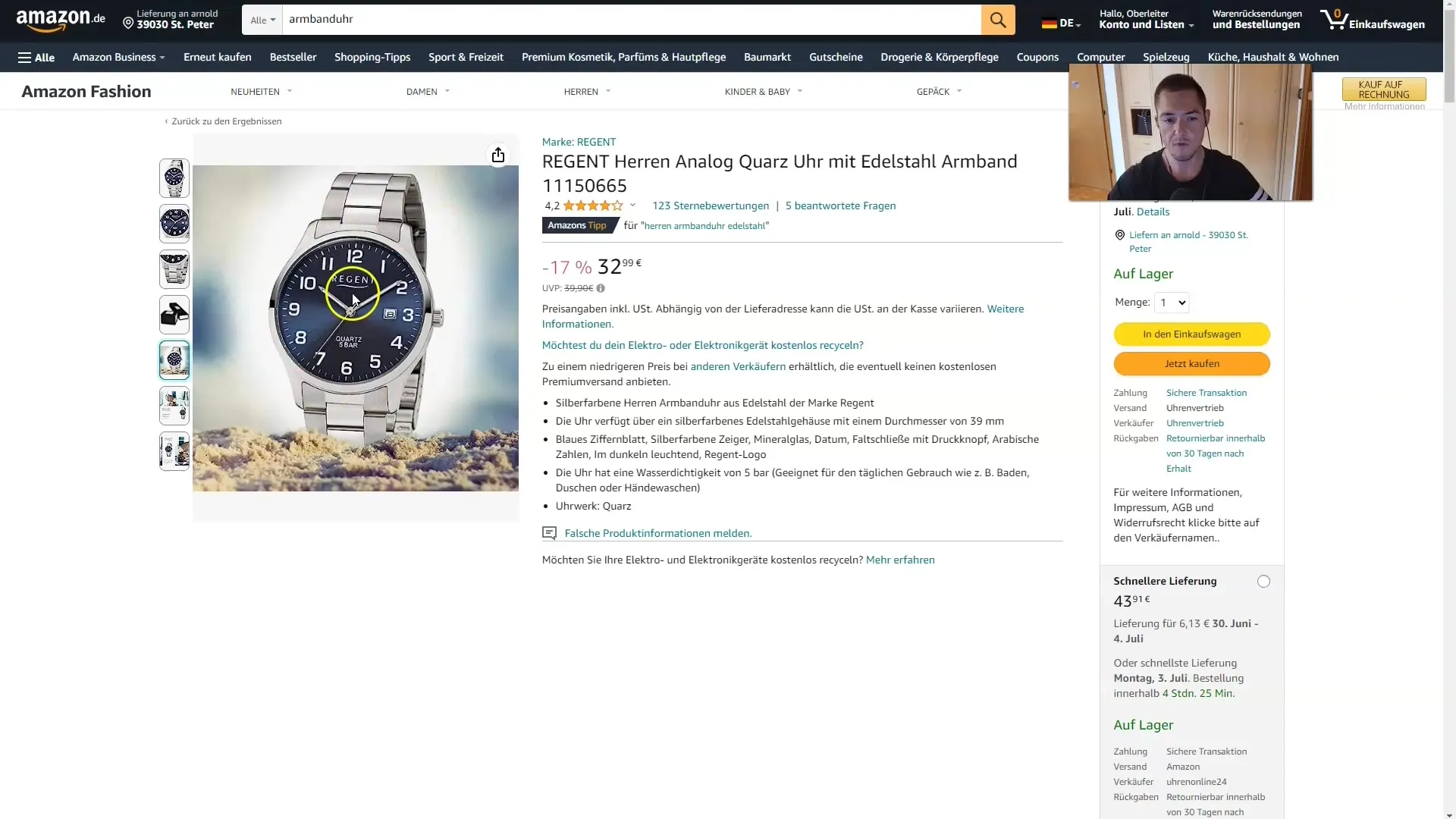Click product thumbnail image at top left
The width and height of the screenshot is (1456, 819).
(173, 177)
